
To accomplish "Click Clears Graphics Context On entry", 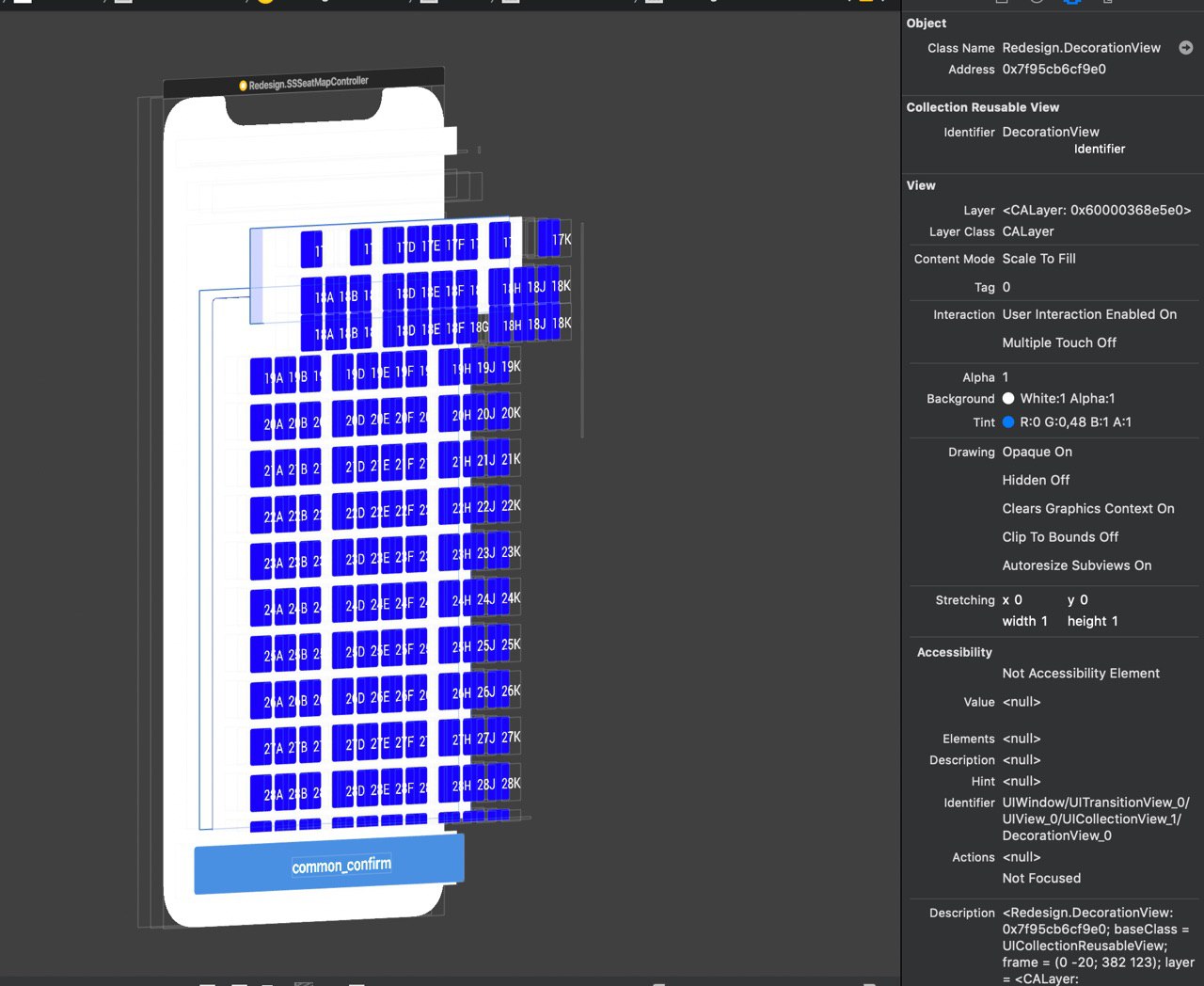I will tap(1088, 508).
